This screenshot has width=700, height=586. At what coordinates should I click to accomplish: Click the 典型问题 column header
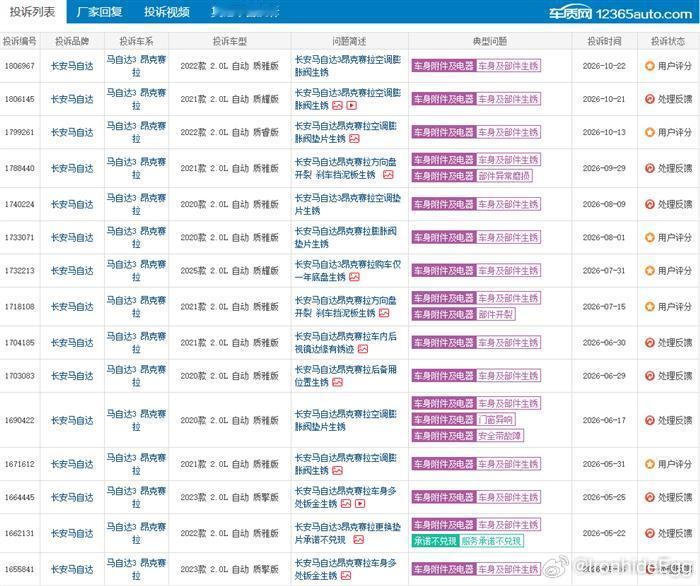490,41
